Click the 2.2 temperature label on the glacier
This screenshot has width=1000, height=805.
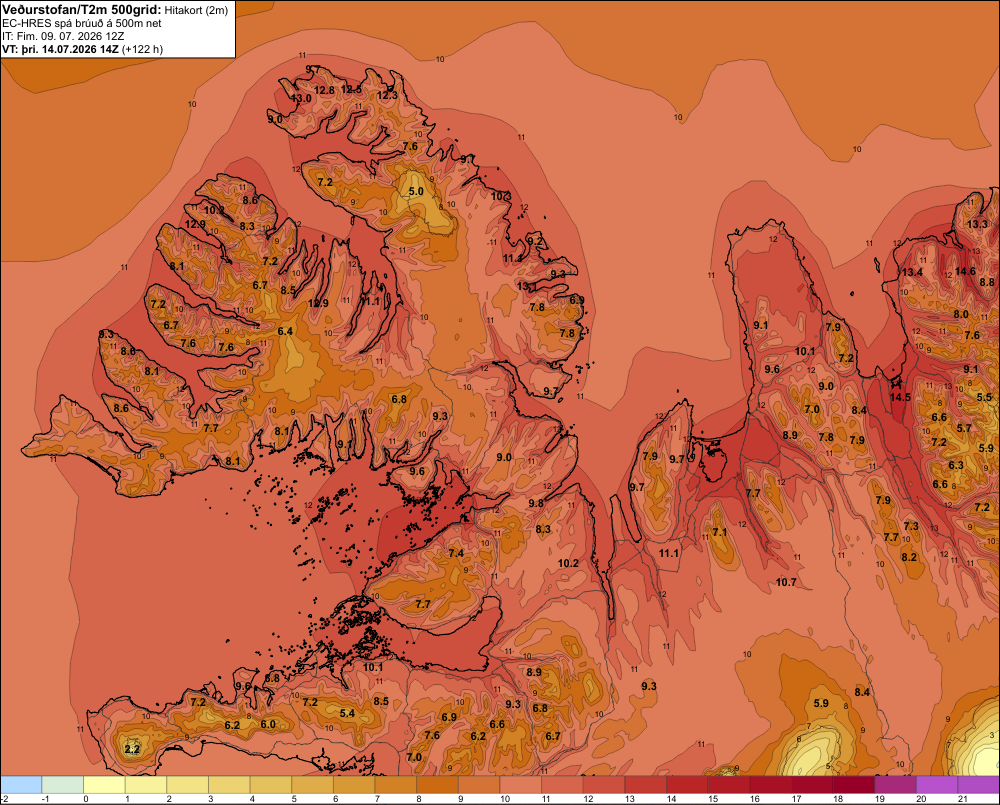(133, 749)
